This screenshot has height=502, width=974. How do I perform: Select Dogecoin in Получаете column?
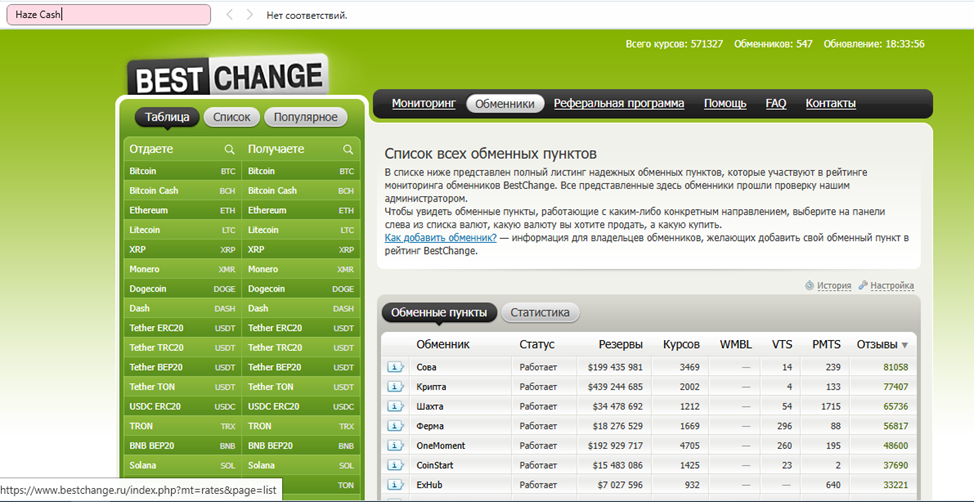[301, 289]
